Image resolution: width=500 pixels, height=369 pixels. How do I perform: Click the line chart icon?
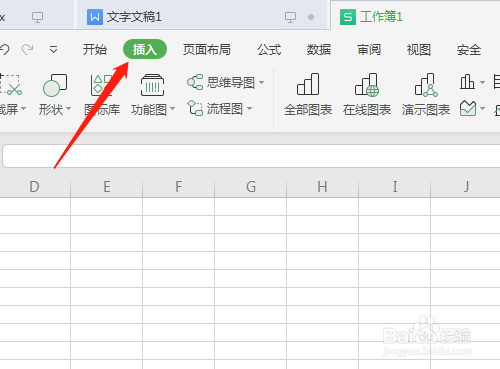point(468,108)
